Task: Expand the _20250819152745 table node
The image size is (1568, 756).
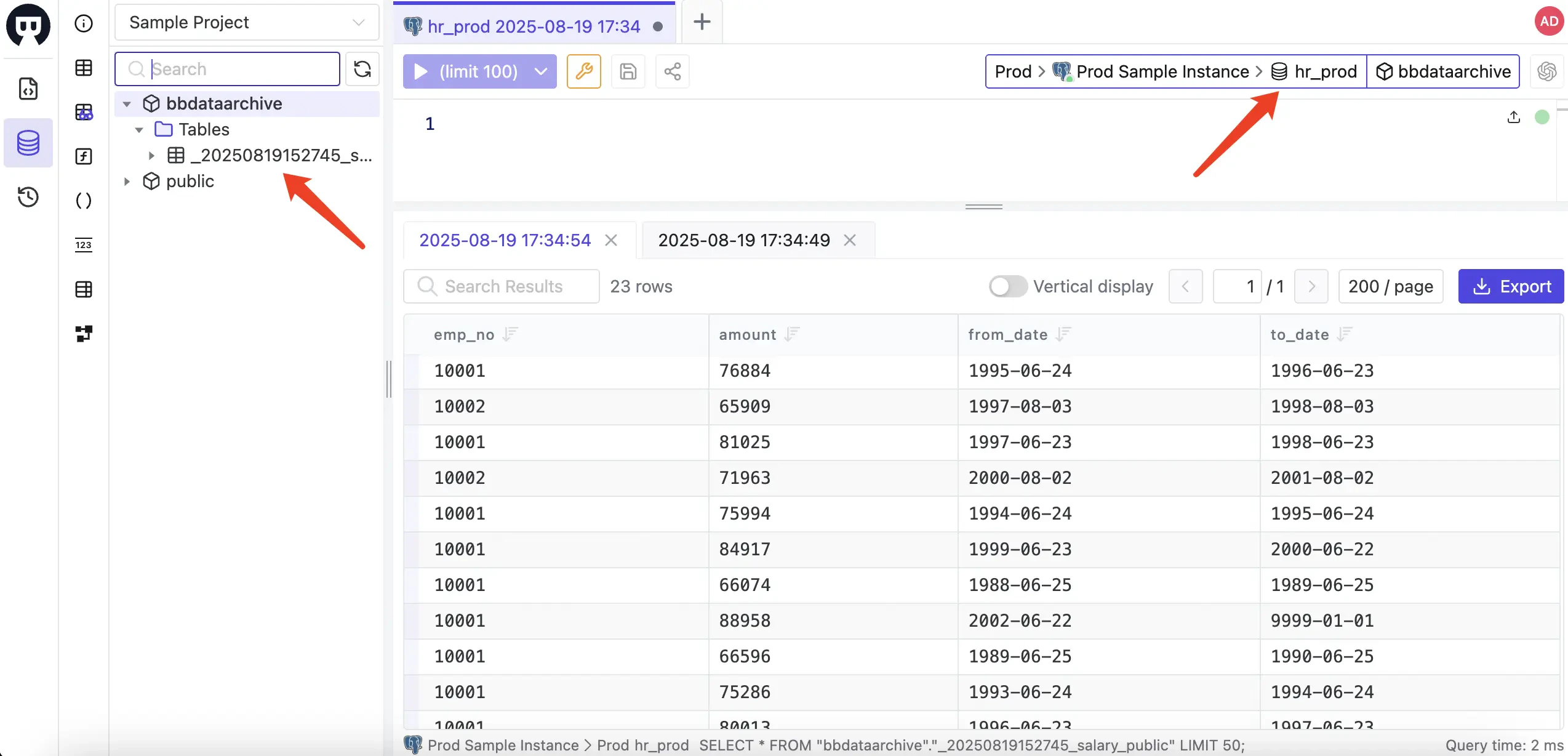Action: [x=151, y=155]
